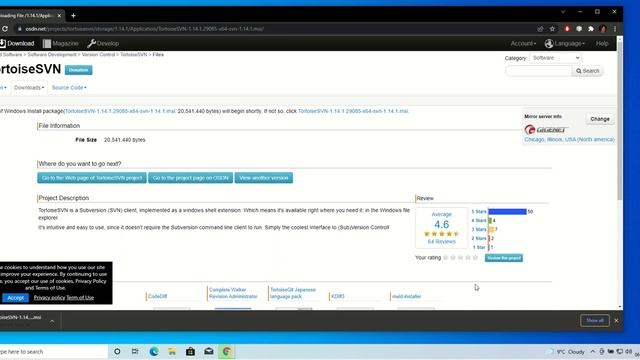Open the Help link in header
Viewport: 640px width, 360px height.
602,43
